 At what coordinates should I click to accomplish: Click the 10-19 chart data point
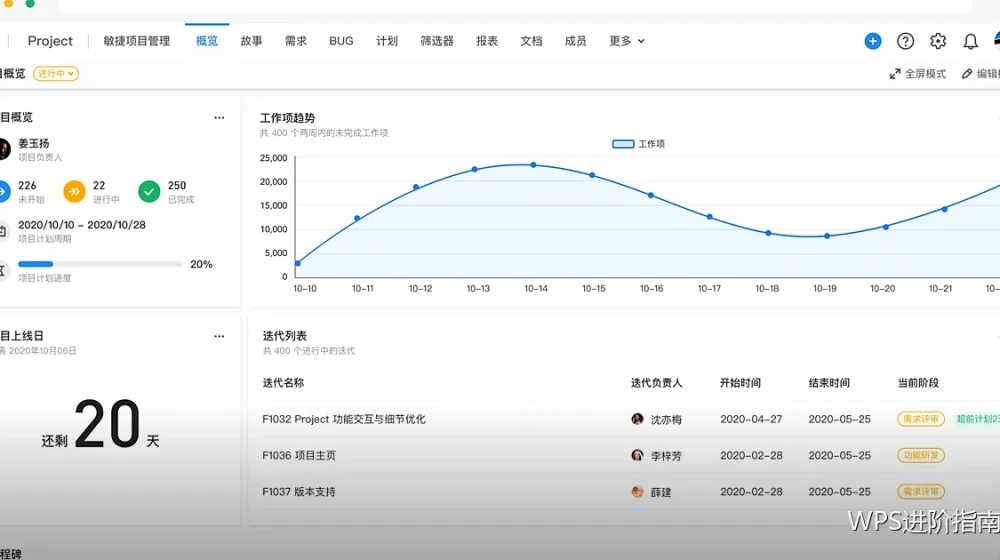[827, 236]
